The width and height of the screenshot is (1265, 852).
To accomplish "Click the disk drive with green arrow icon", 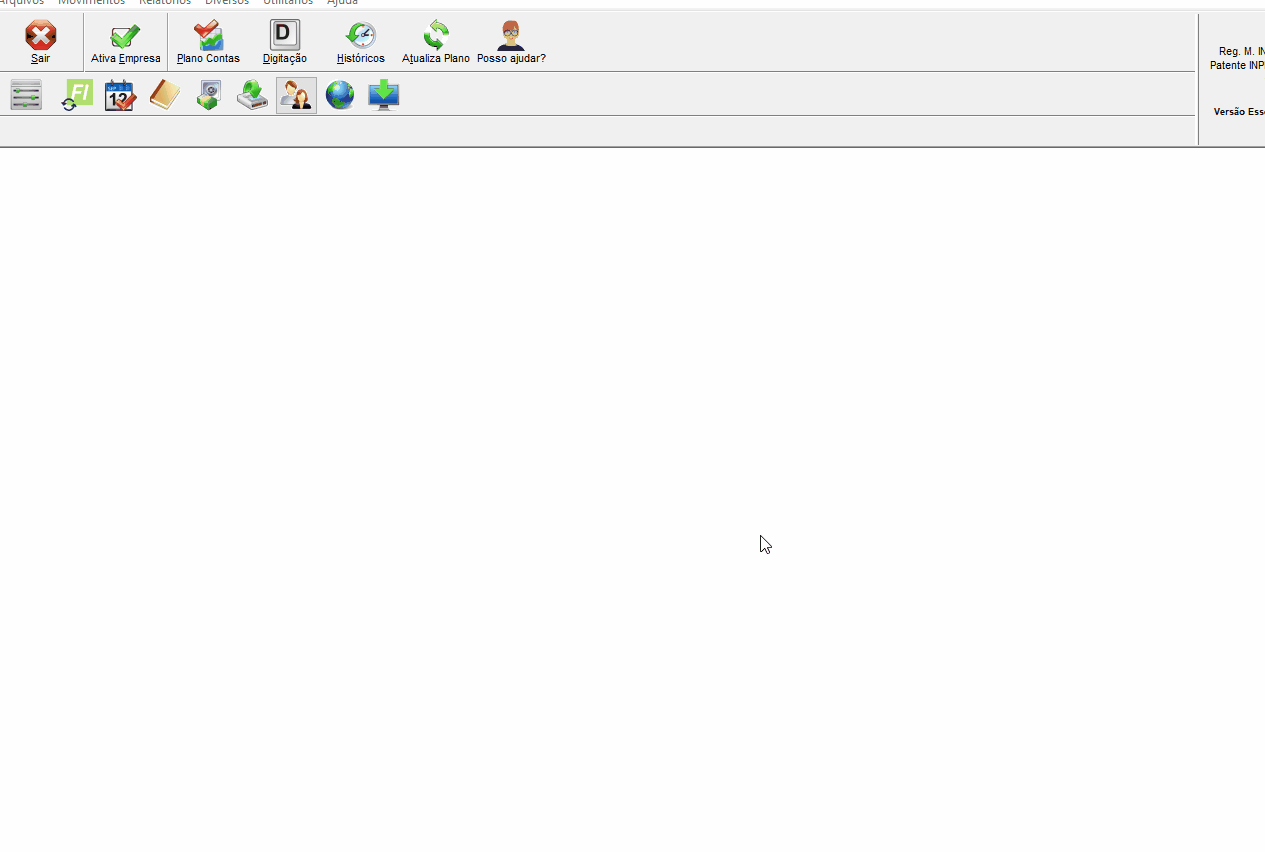I will pos(252,95).
